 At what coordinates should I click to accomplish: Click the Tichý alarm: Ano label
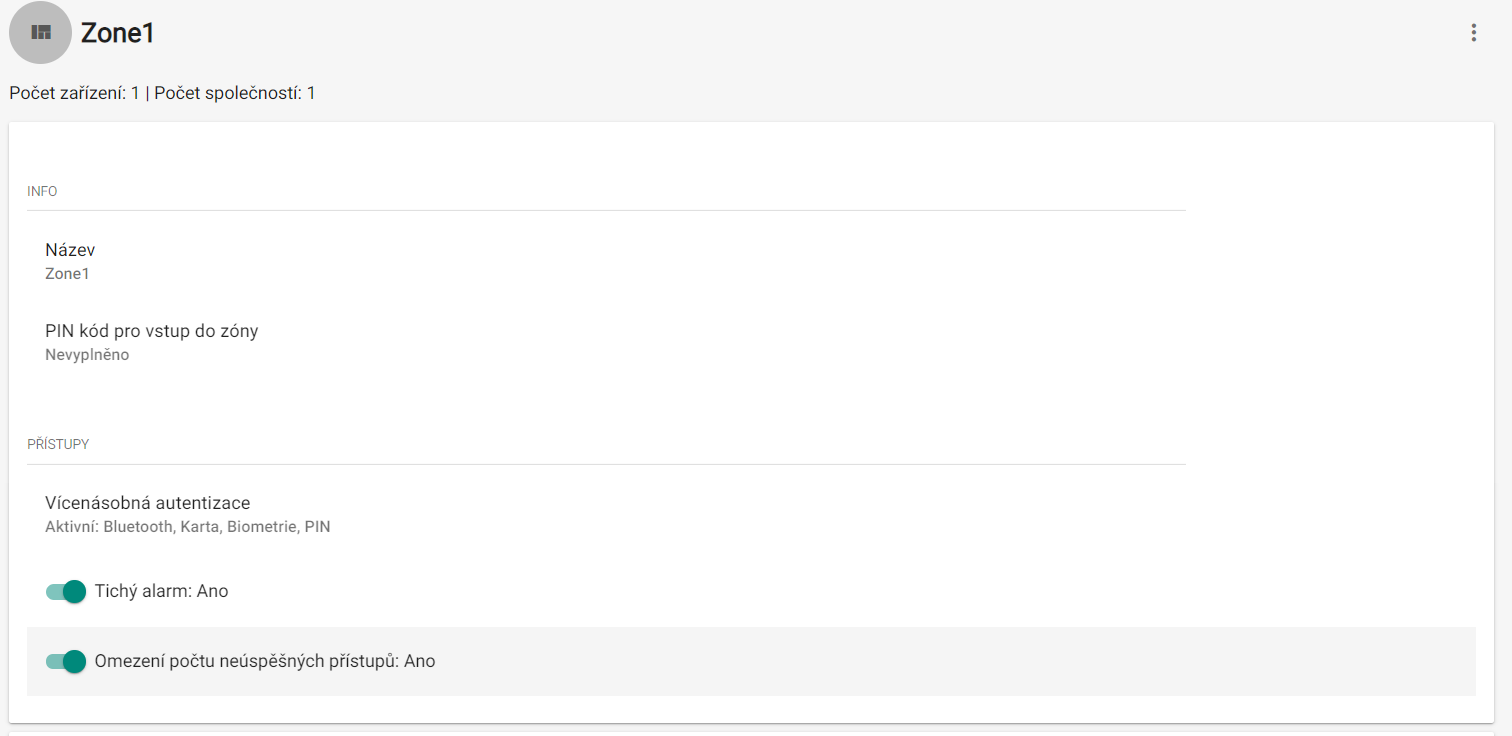click(162, 591)
